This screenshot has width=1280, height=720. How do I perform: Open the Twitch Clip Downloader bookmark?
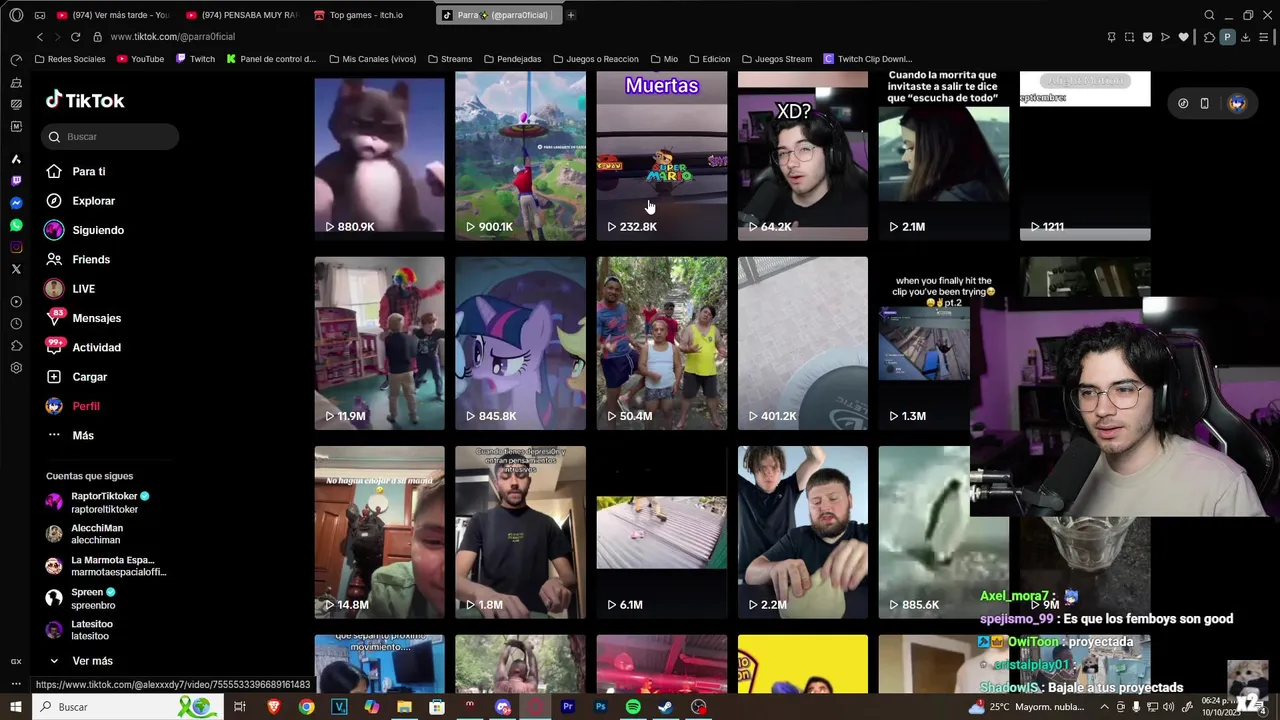868,59
